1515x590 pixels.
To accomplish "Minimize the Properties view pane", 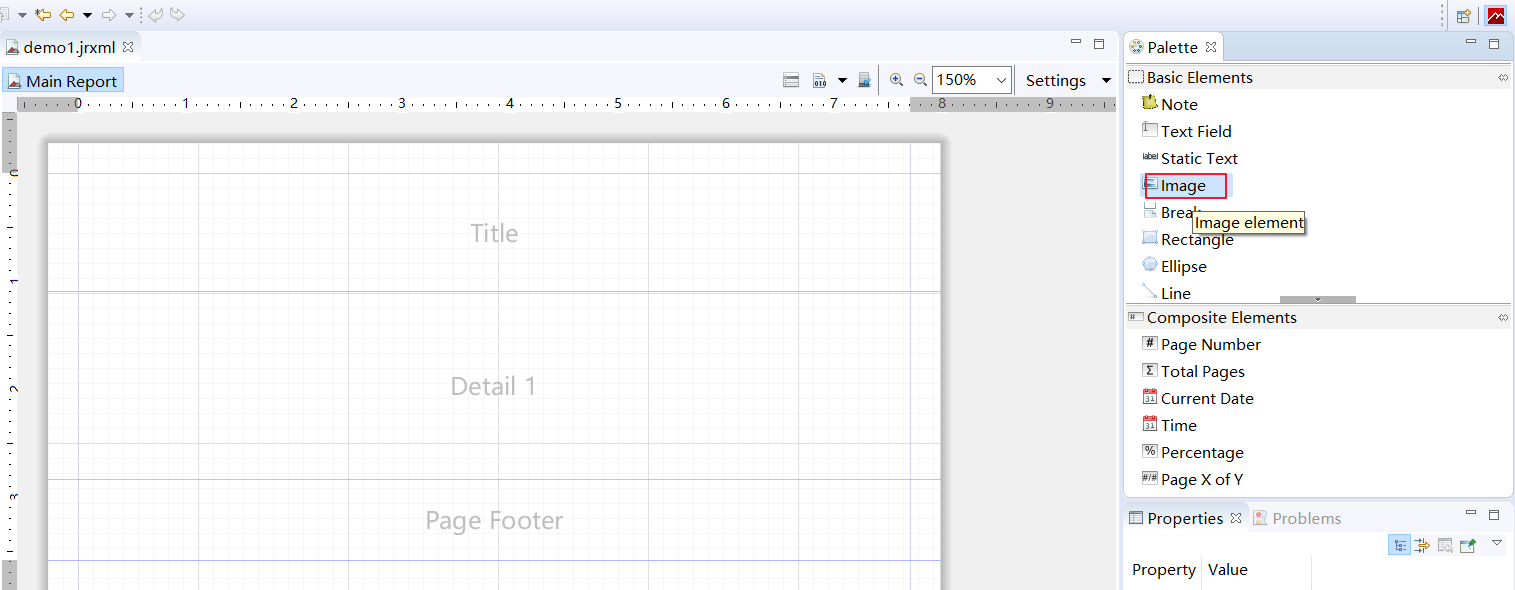I will 1471,513.
